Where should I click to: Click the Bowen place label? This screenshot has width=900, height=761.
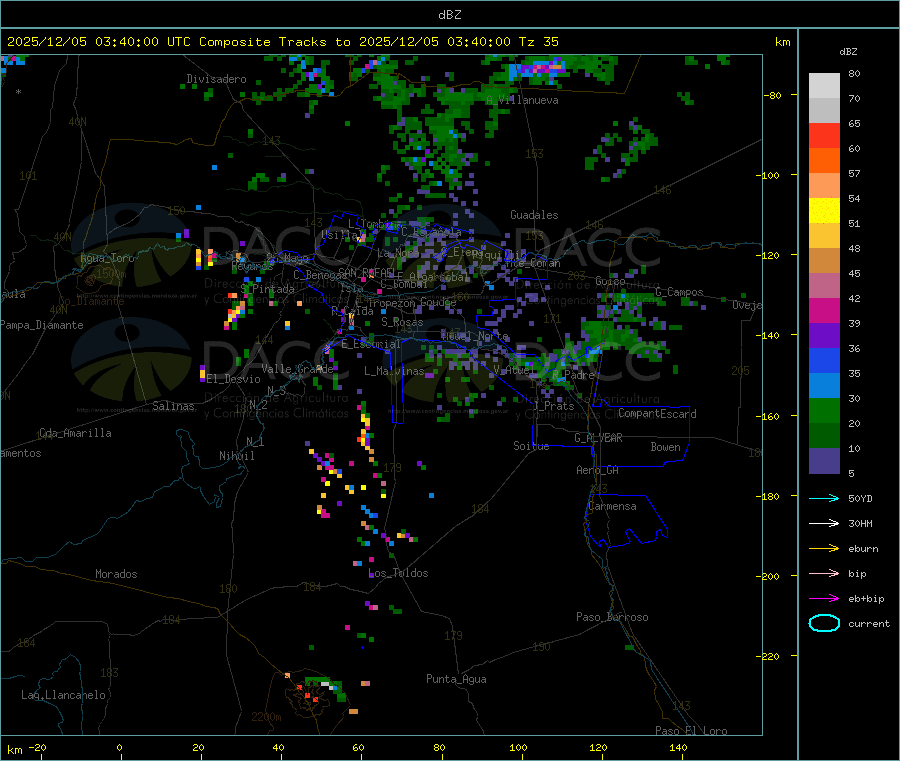tap(665, 447)
